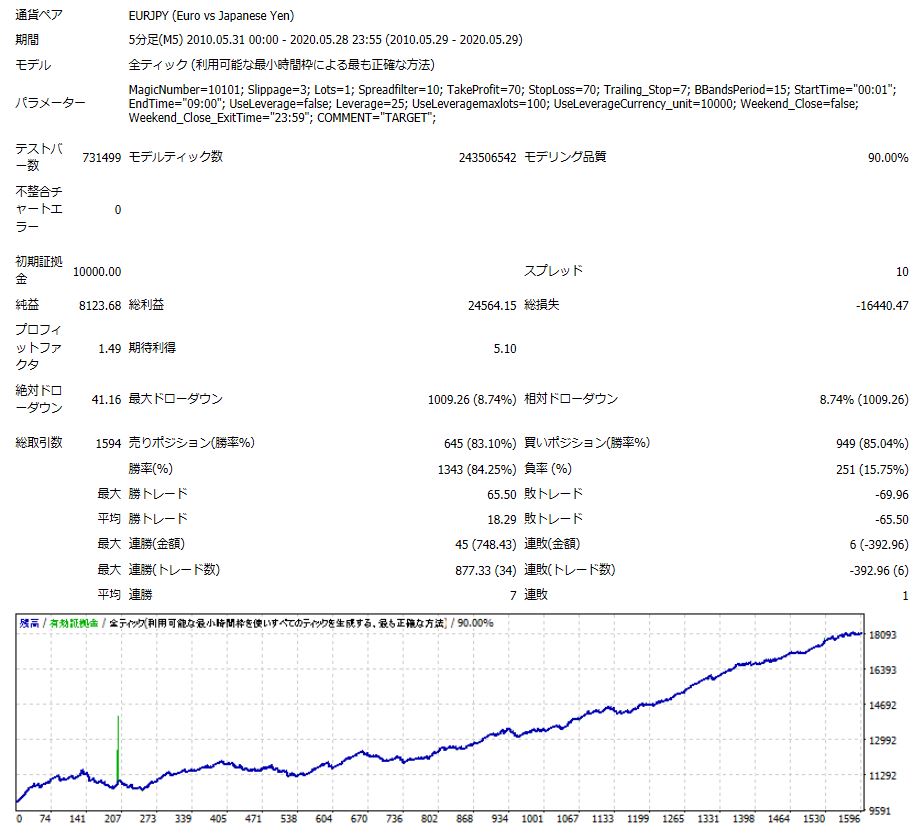Image resolution: width=922 pixels, height=835 pixels.
Task: Select the 総取引数 label
Action: (39, 442)
